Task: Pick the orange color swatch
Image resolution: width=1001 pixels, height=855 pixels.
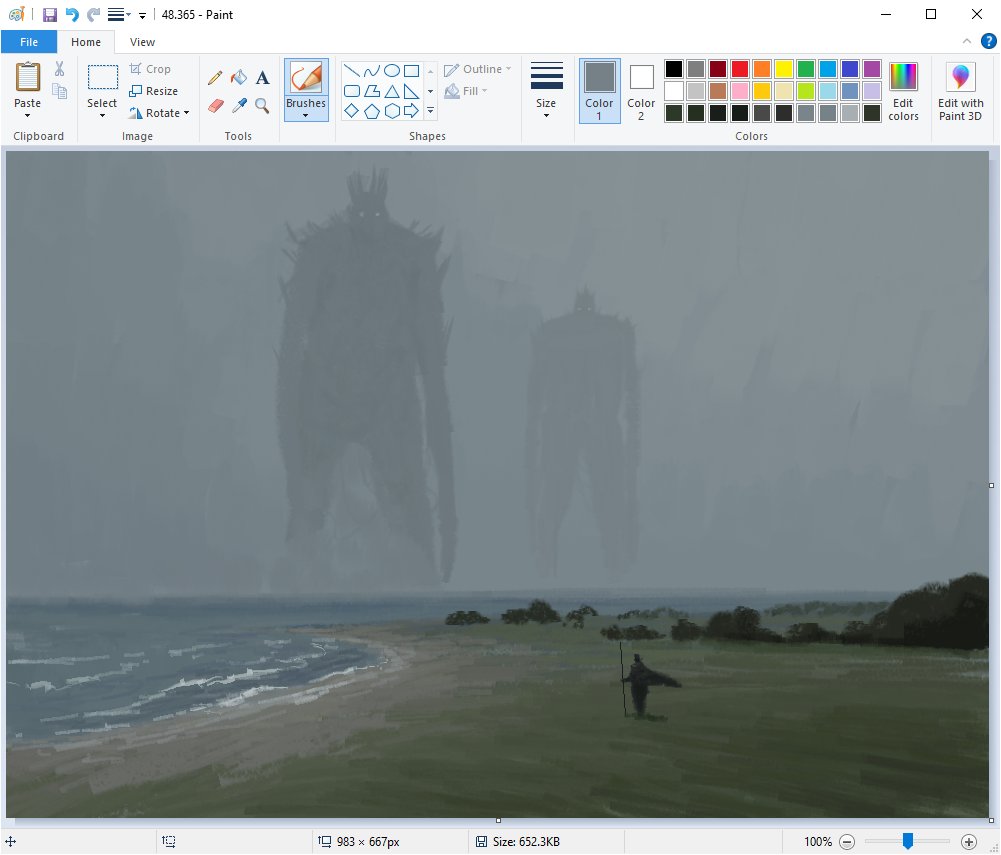Action: point(762,69)
